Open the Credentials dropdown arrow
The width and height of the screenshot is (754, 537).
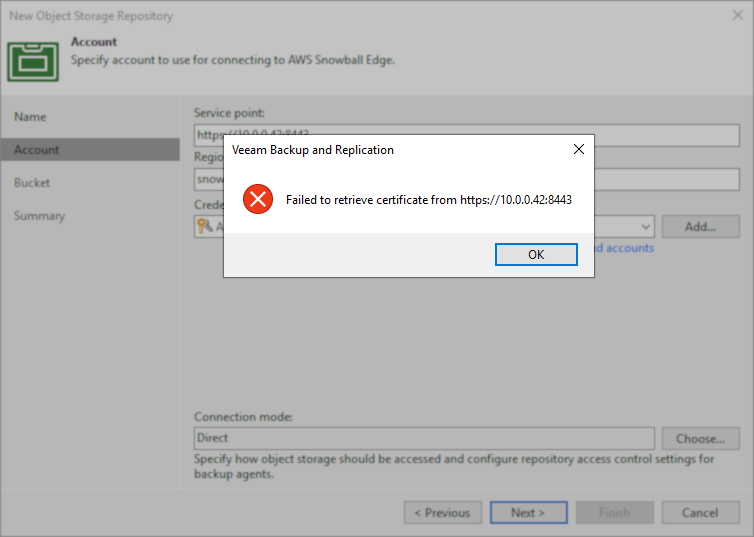(645, 226)
